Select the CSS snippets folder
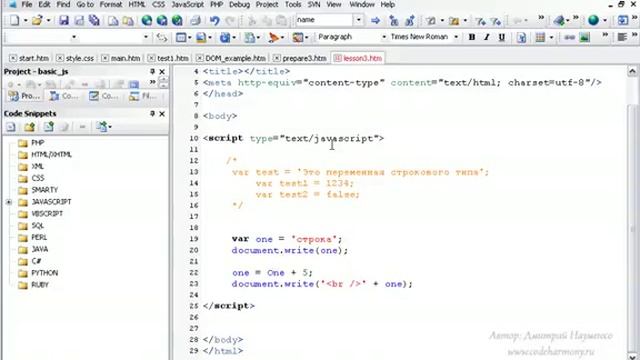Screen dimensions: 640x360 point(38,178)
